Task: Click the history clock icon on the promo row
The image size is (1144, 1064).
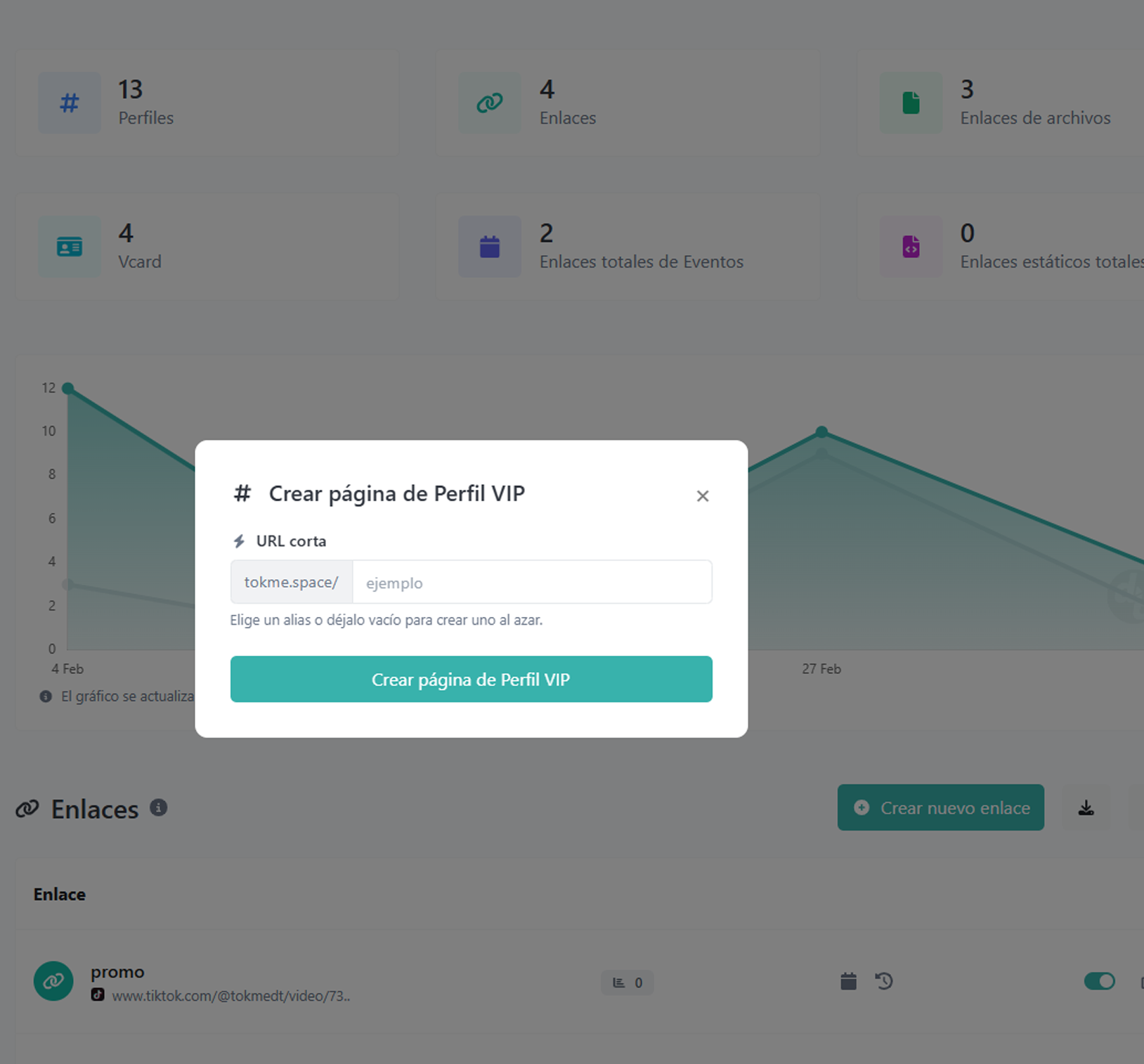Action: pos(884,981)
